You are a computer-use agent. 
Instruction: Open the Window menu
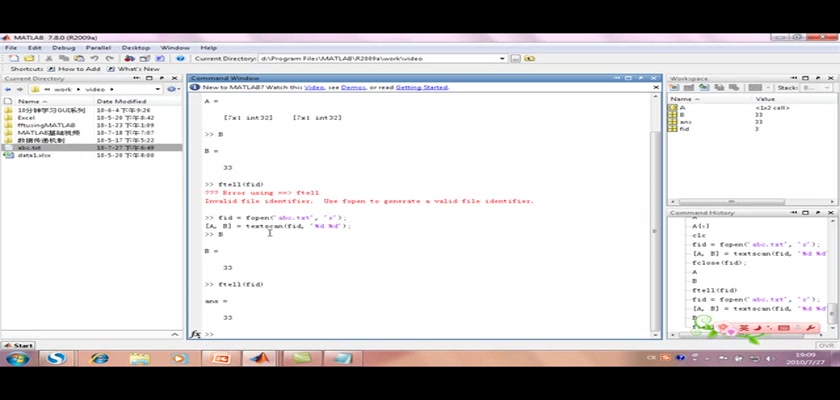[175, 48]
